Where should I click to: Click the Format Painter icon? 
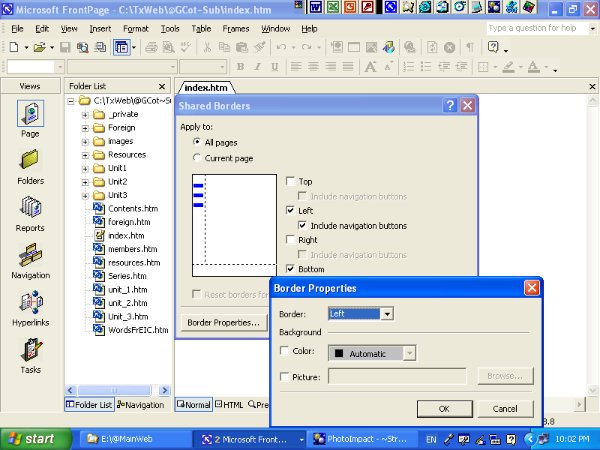coord(260,47)
